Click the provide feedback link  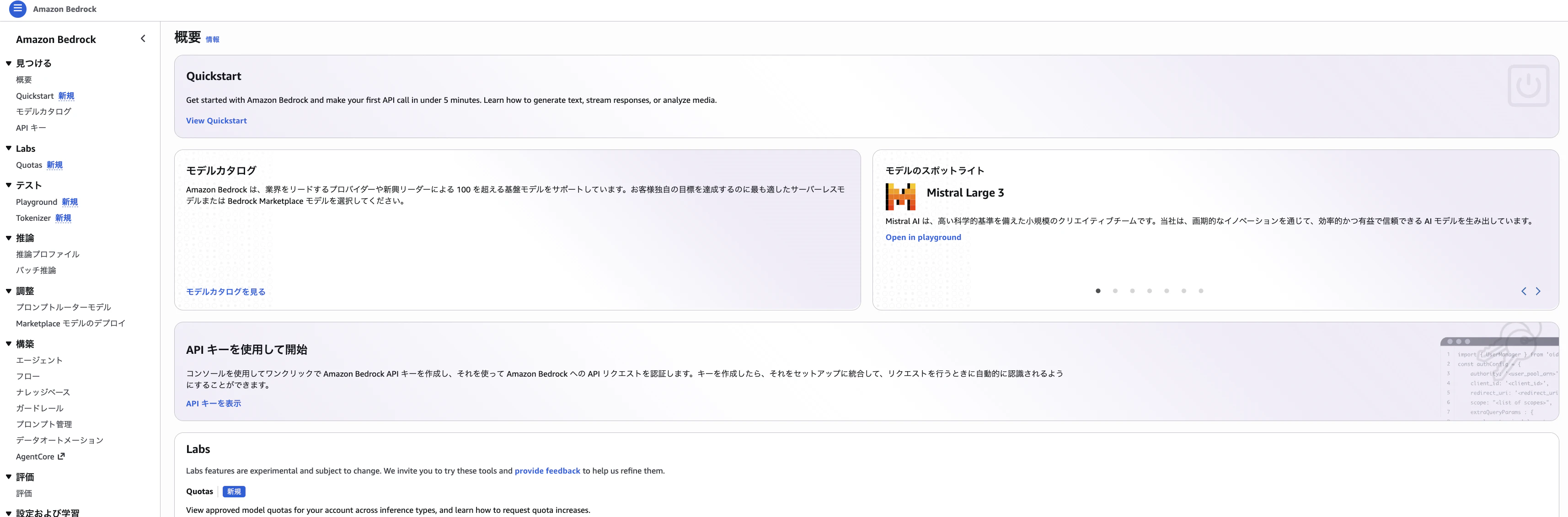point(547,471)
